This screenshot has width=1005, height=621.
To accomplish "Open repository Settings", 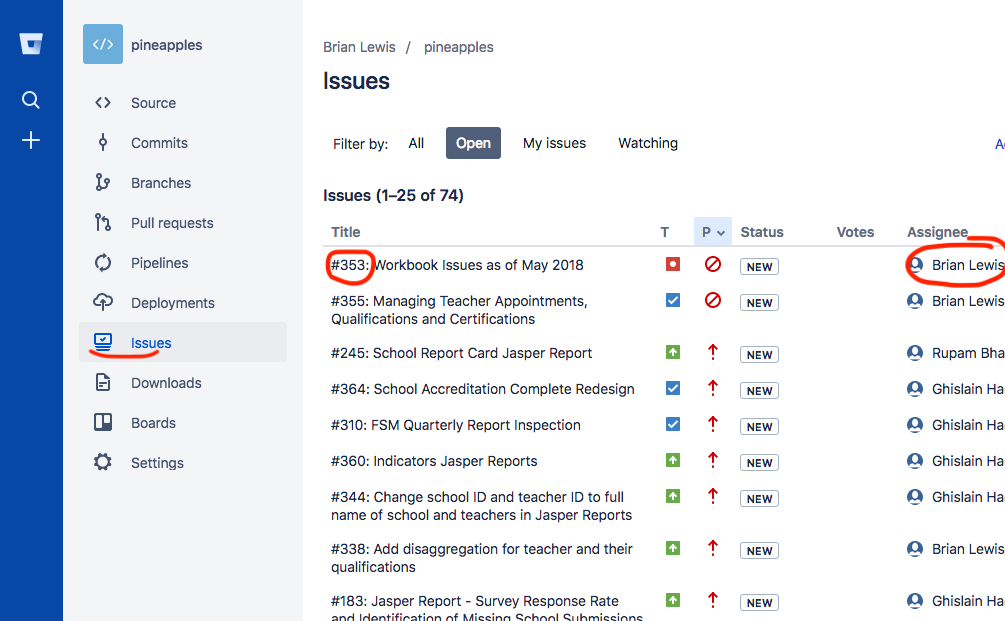I will (x=157, y=463).
